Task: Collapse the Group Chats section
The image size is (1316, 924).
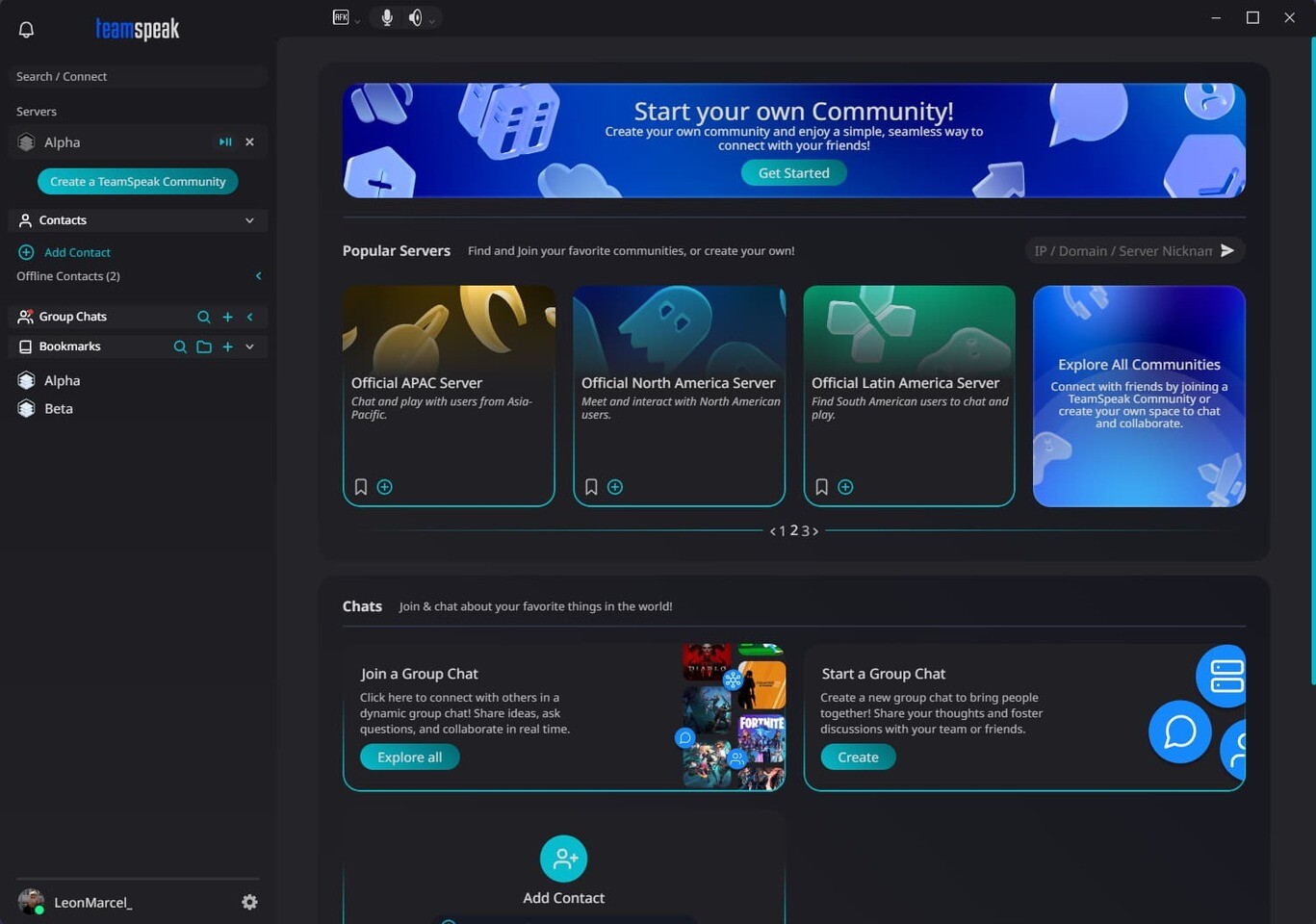Action: pyautogui.click(x=249, y=316)
